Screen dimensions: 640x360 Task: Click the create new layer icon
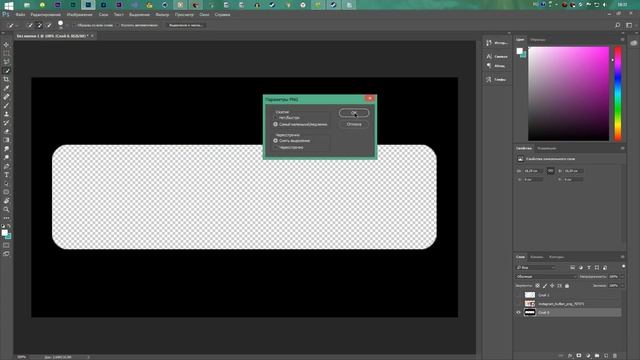coord(606,356)
